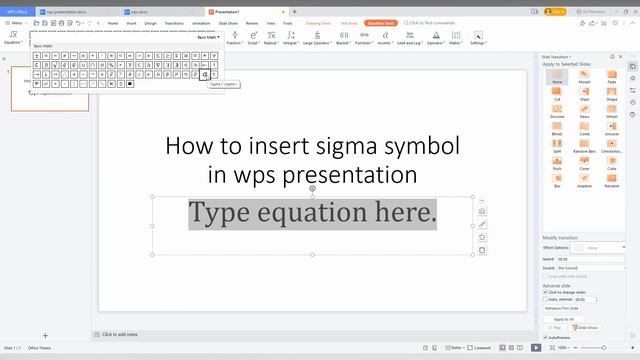Insert the black square symbol in the last grid row
640x360 pixels.
[130, 84]
